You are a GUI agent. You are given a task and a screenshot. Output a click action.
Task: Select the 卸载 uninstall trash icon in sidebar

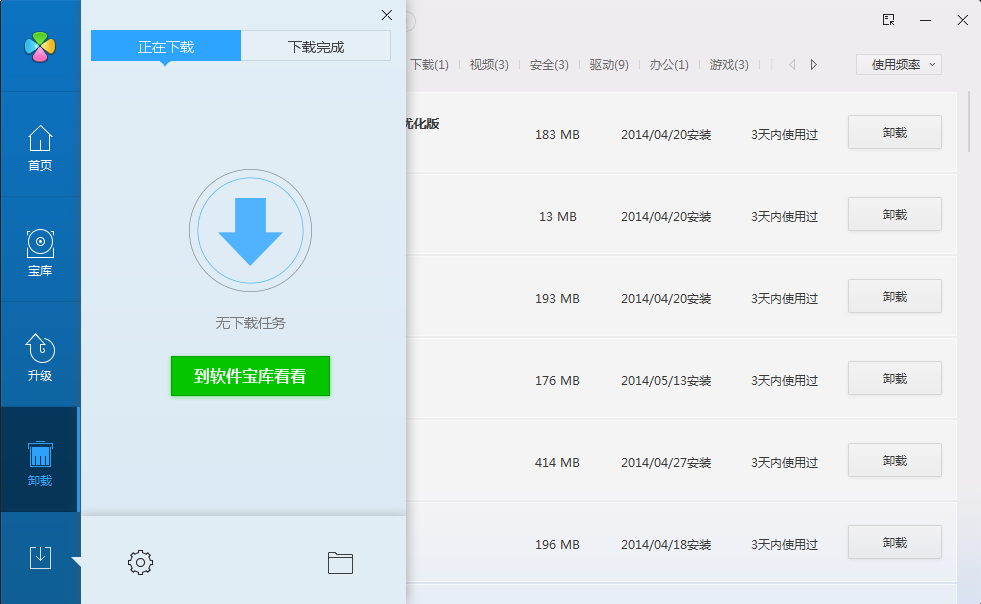coord(40,461)
